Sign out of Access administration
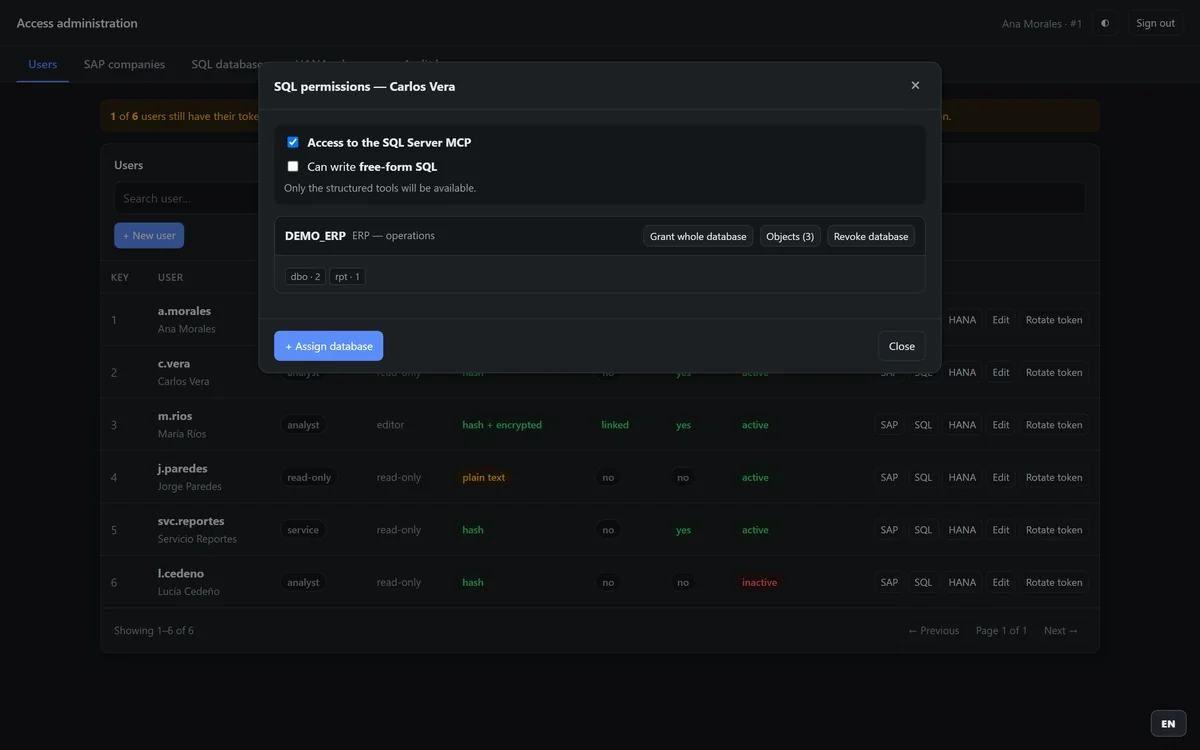 (1155, 23)
